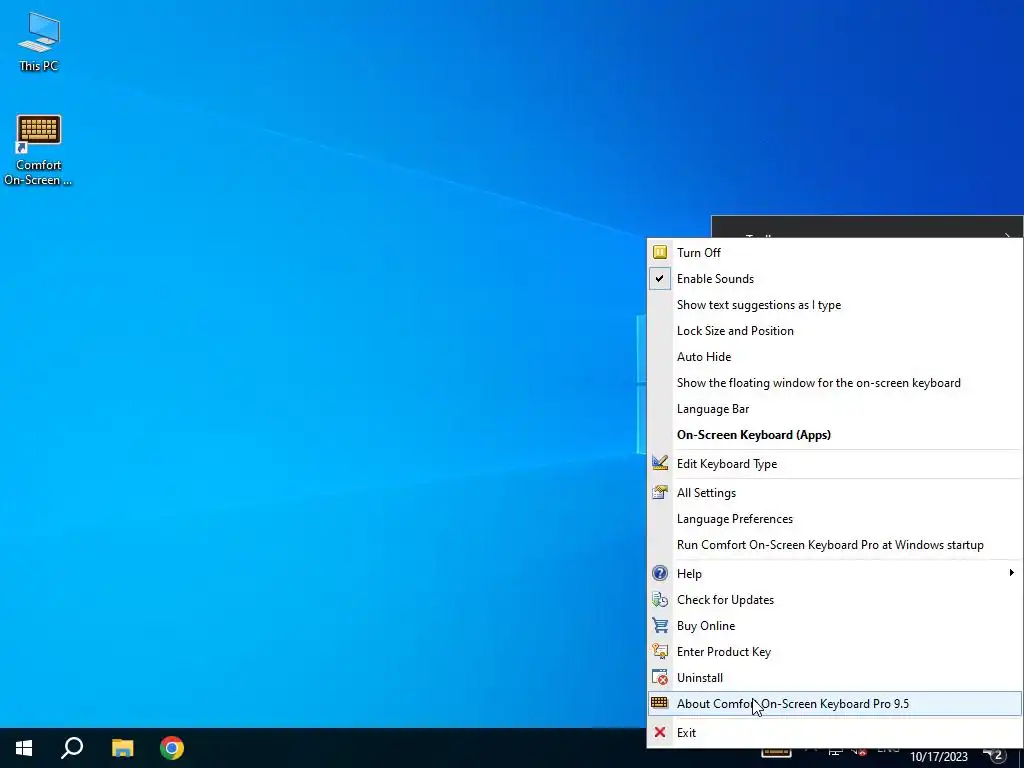Click the red X Exit icon
The width and height of the screenshot is (1024, 768).
pyautogui.click(x=660, y=733)
